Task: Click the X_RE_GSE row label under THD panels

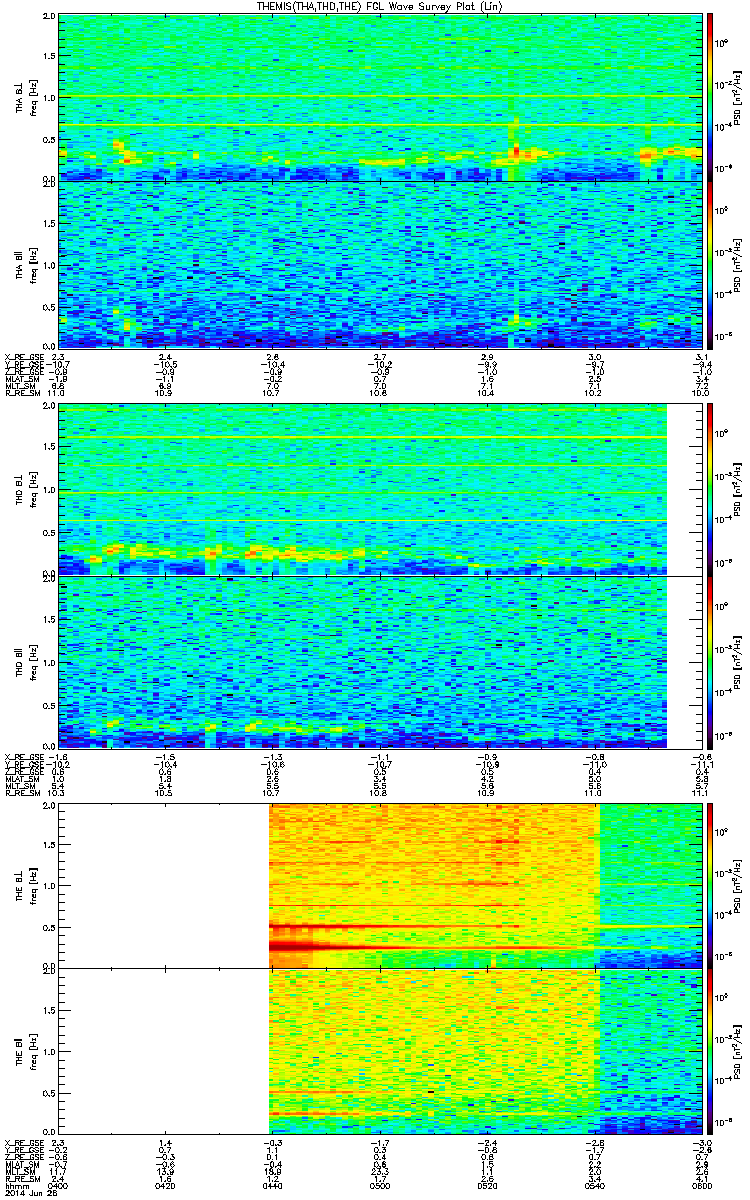Action: (x=24, y=755)
